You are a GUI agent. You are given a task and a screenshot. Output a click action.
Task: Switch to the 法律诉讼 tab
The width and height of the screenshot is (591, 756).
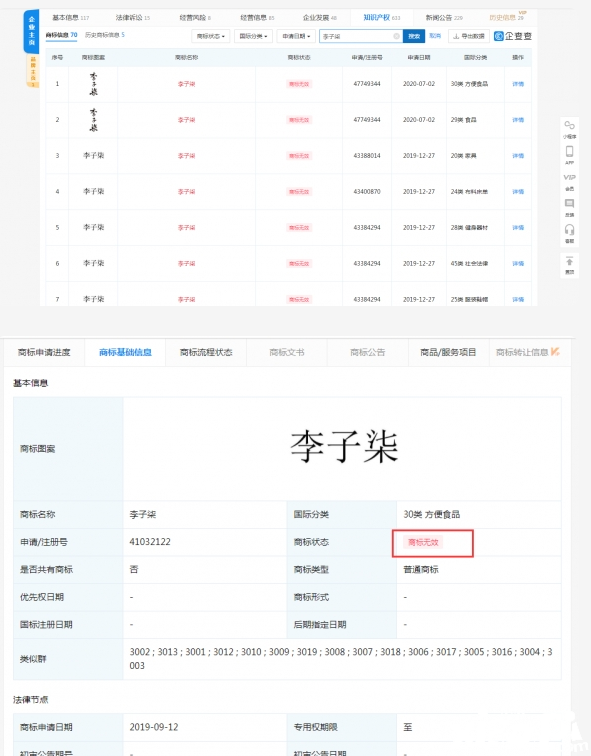tap(133, 17)
